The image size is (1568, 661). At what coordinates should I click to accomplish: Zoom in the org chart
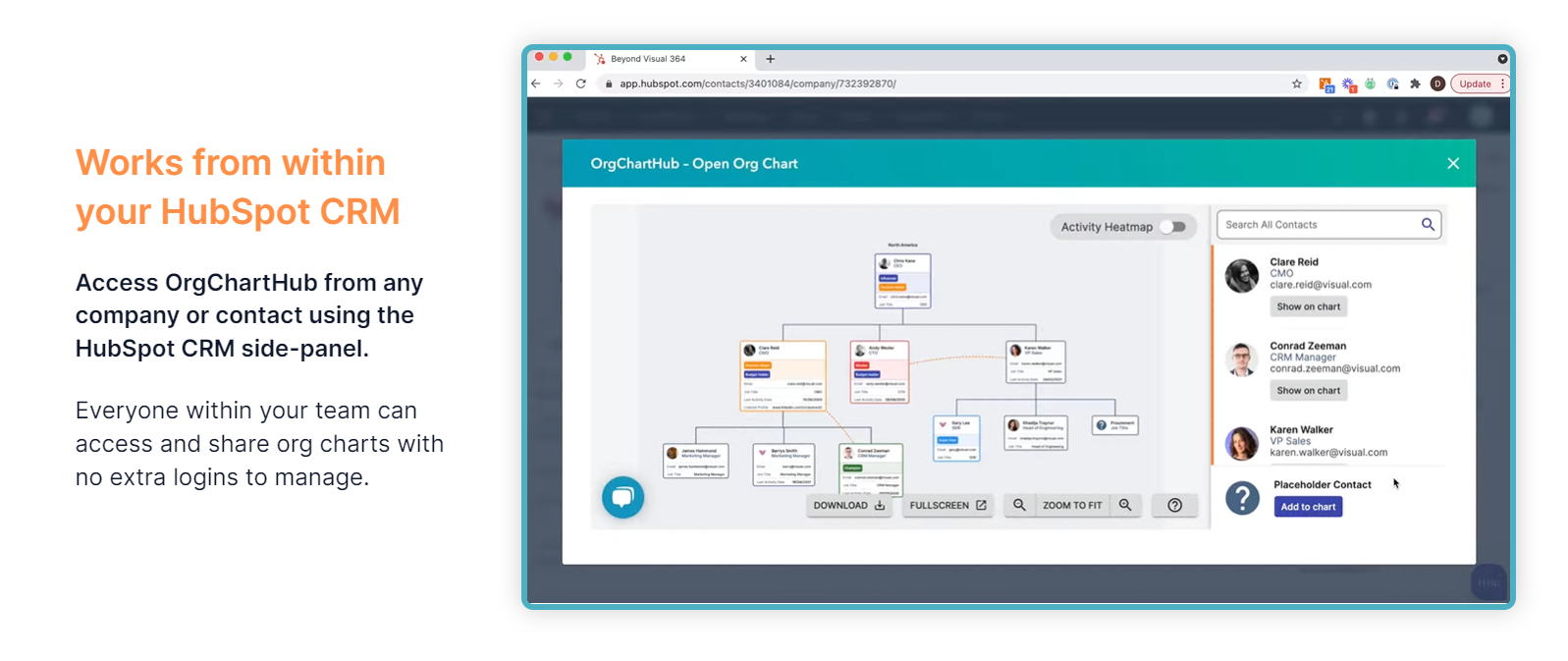(x=1125, y=505)
